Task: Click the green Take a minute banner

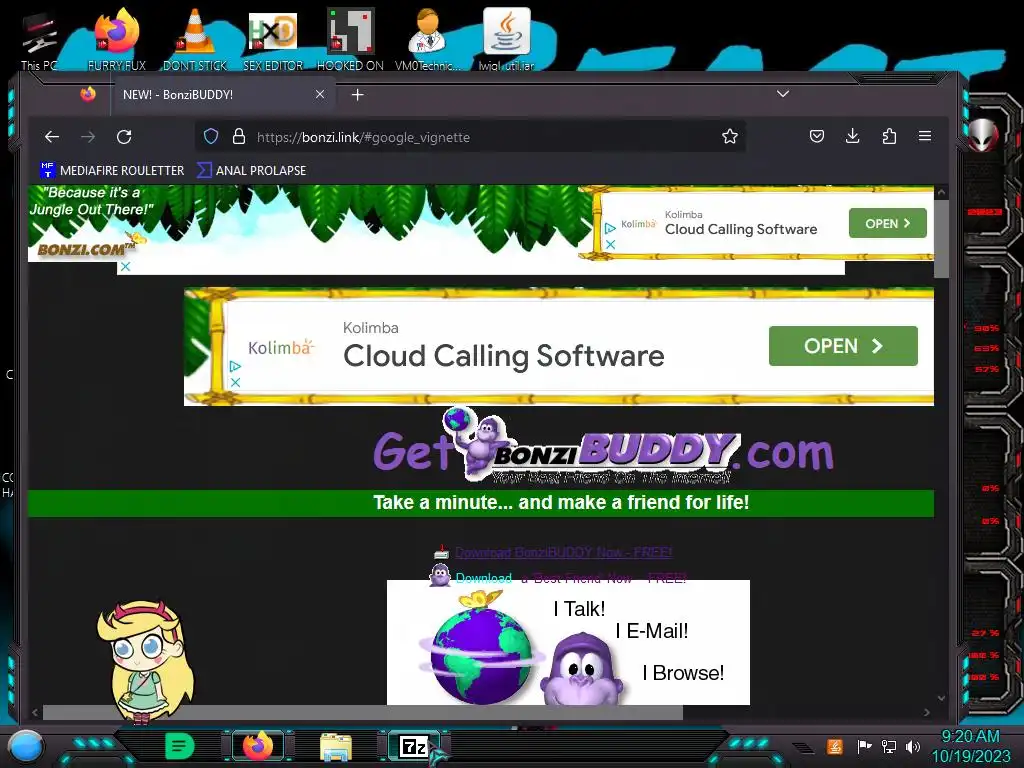Action: point(481,503)
